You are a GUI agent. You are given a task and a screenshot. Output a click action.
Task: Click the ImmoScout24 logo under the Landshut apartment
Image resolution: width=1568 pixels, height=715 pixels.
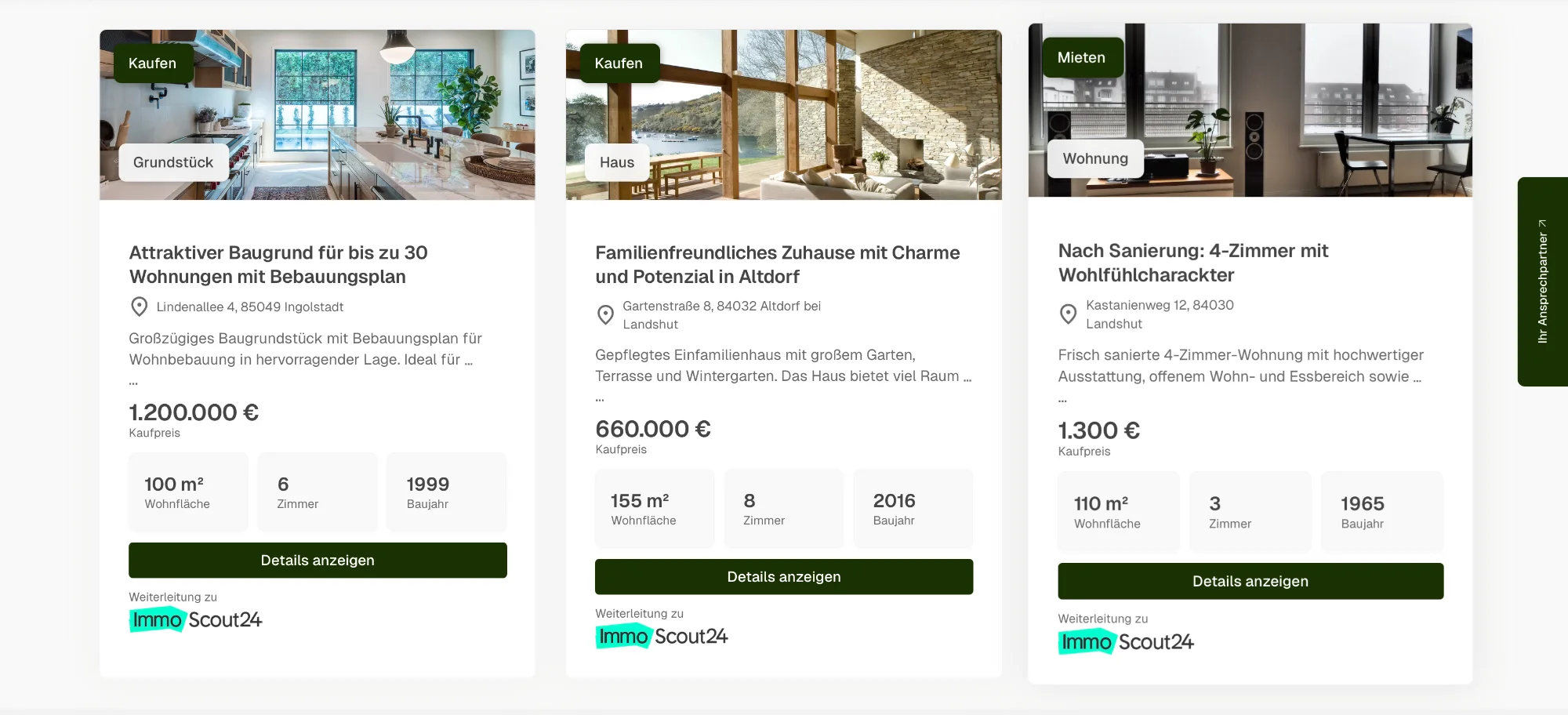coord(1126,641)
